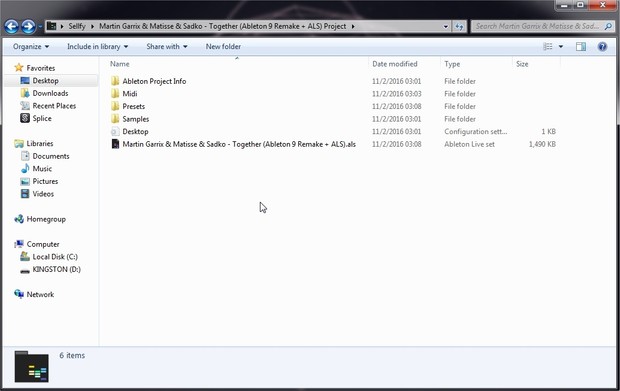Toggle the preview pane icon
The width and height of the screenshot is (620, 391).
point(580,47)
